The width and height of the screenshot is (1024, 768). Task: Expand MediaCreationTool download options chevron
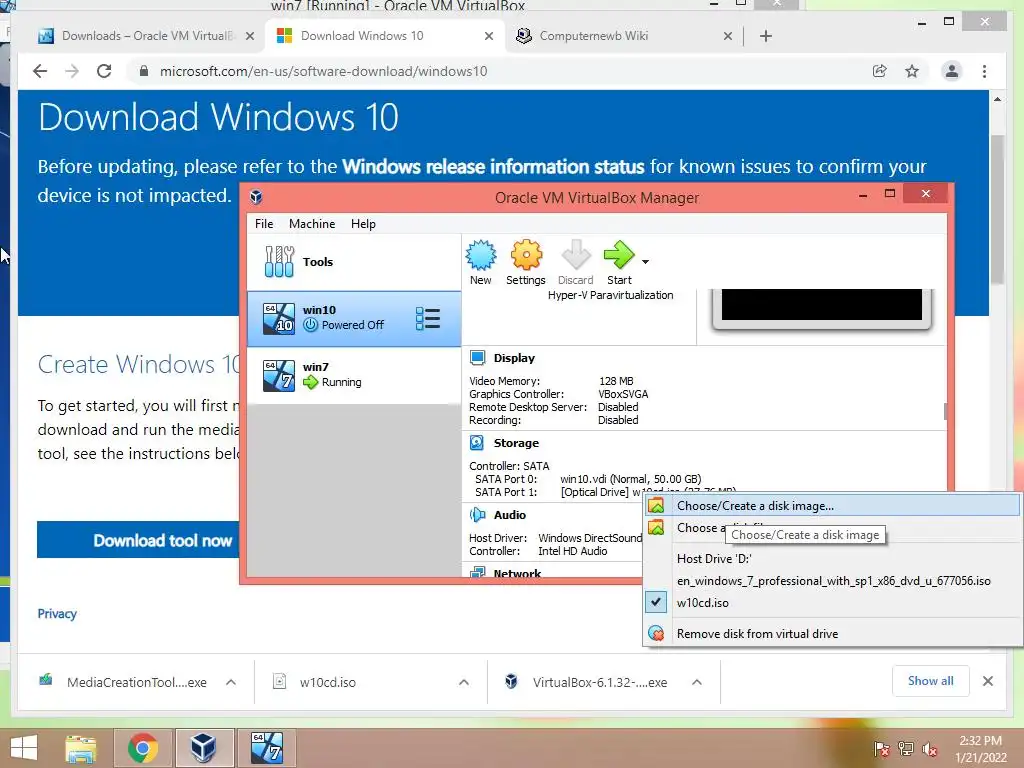click(x=231, y=682)
